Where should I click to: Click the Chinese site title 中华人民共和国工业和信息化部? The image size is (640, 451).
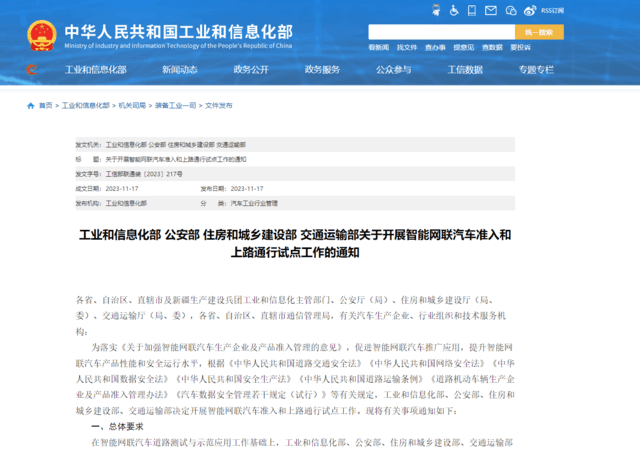point(178,32)
